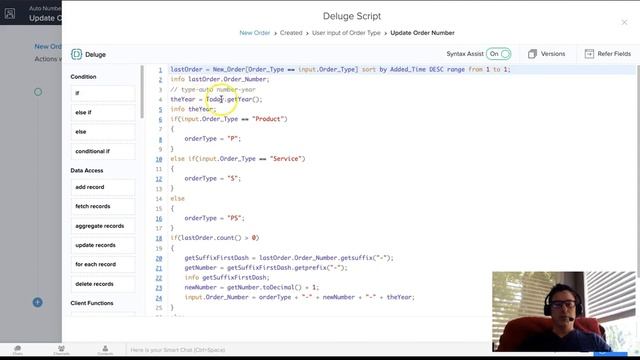Click Update Order Number breadcrumb

[422, 33]
